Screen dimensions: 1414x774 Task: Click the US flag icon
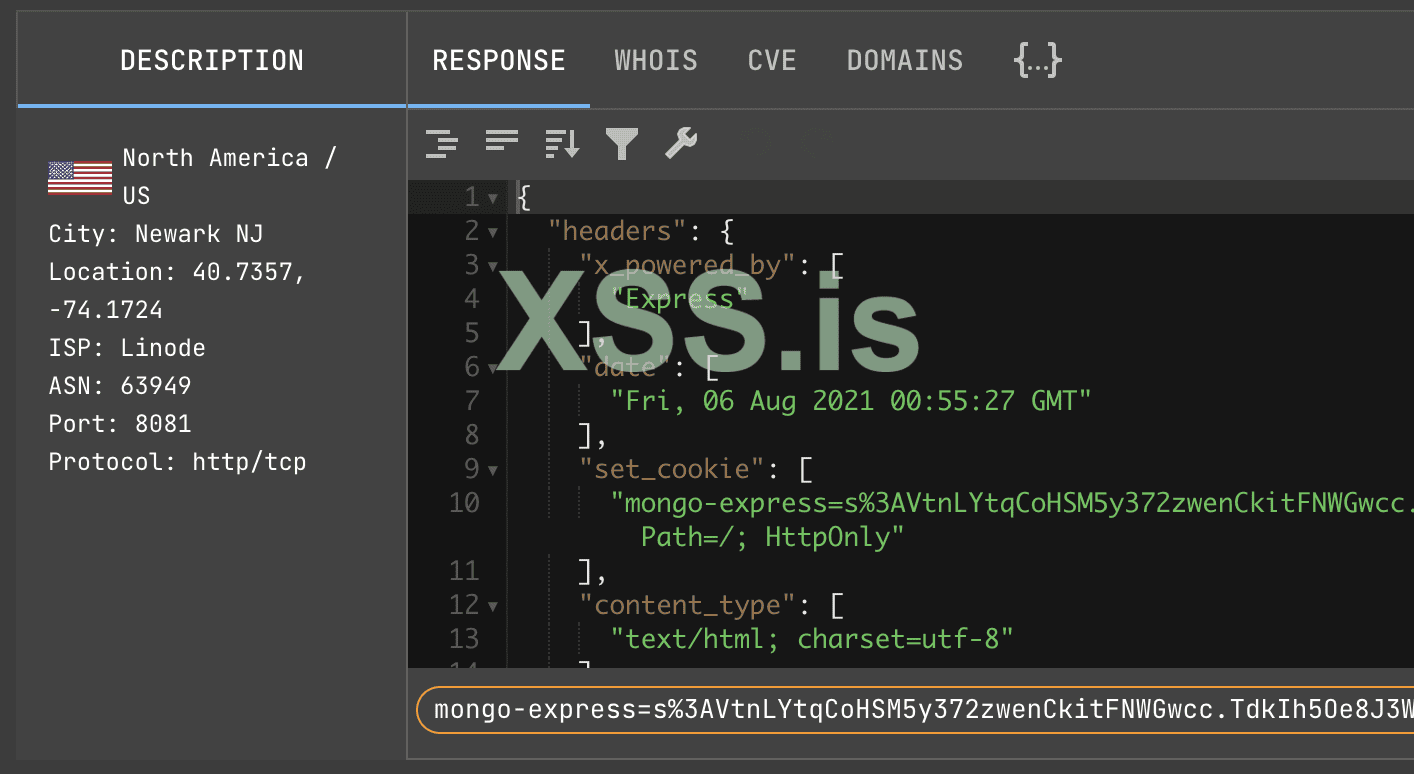pyautogui.click(x=80, y=177)
